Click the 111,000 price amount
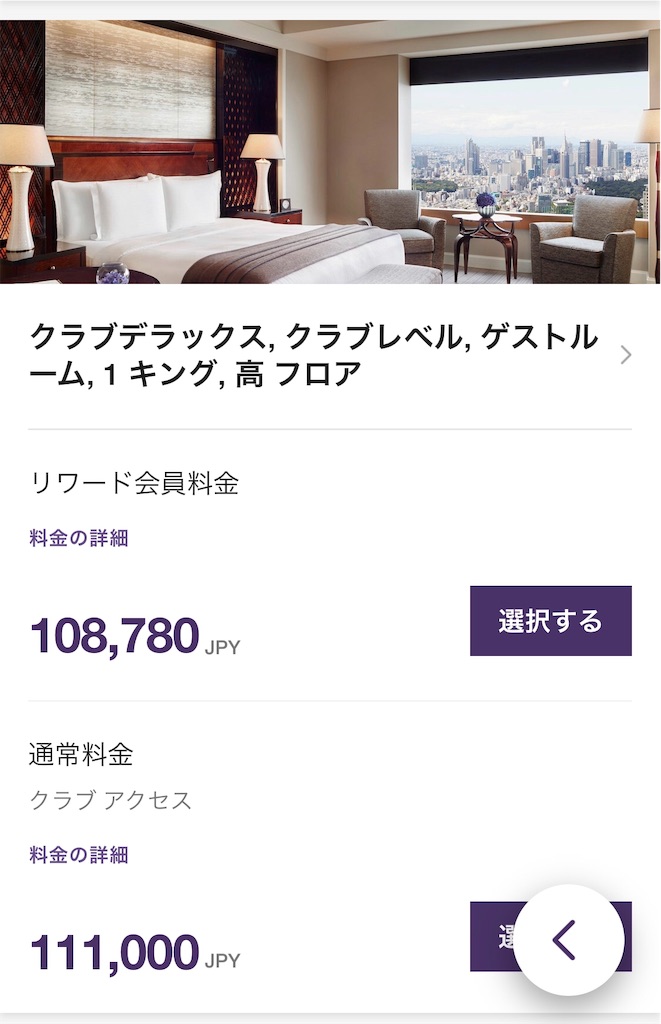 pos(115,952)
